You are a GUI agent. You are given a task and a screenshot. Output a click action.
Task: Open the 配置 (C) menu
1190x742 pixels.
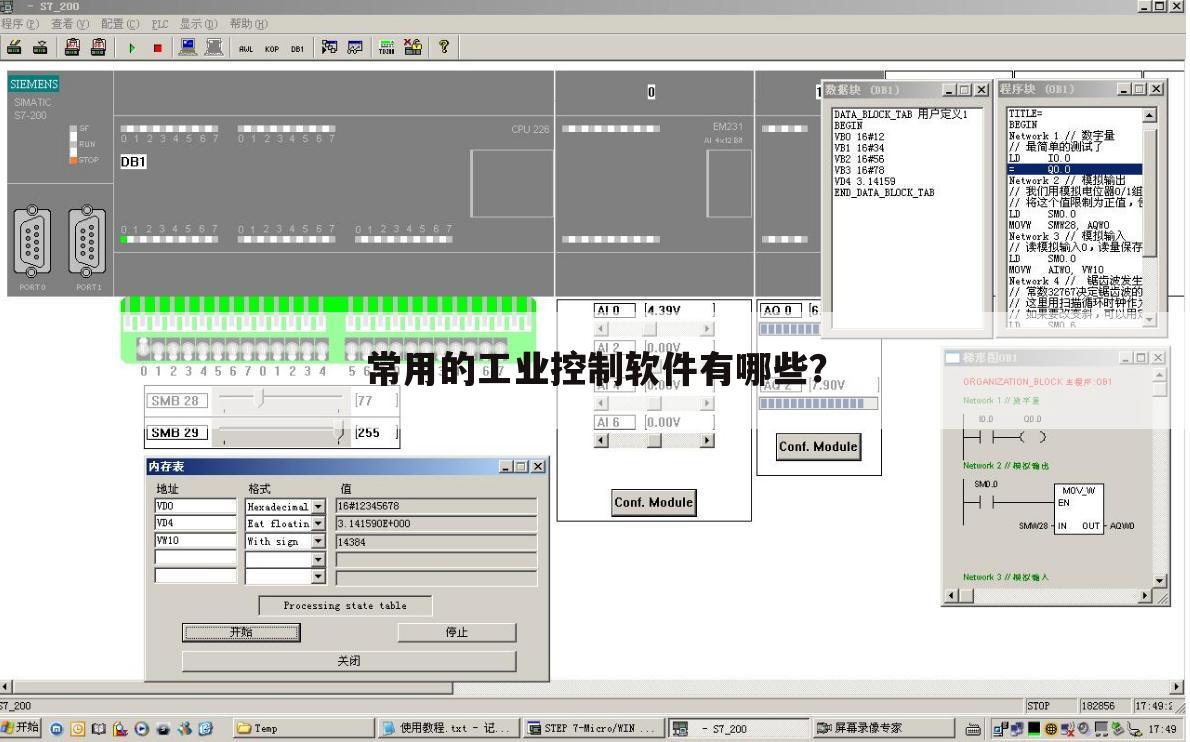[119, 23]
